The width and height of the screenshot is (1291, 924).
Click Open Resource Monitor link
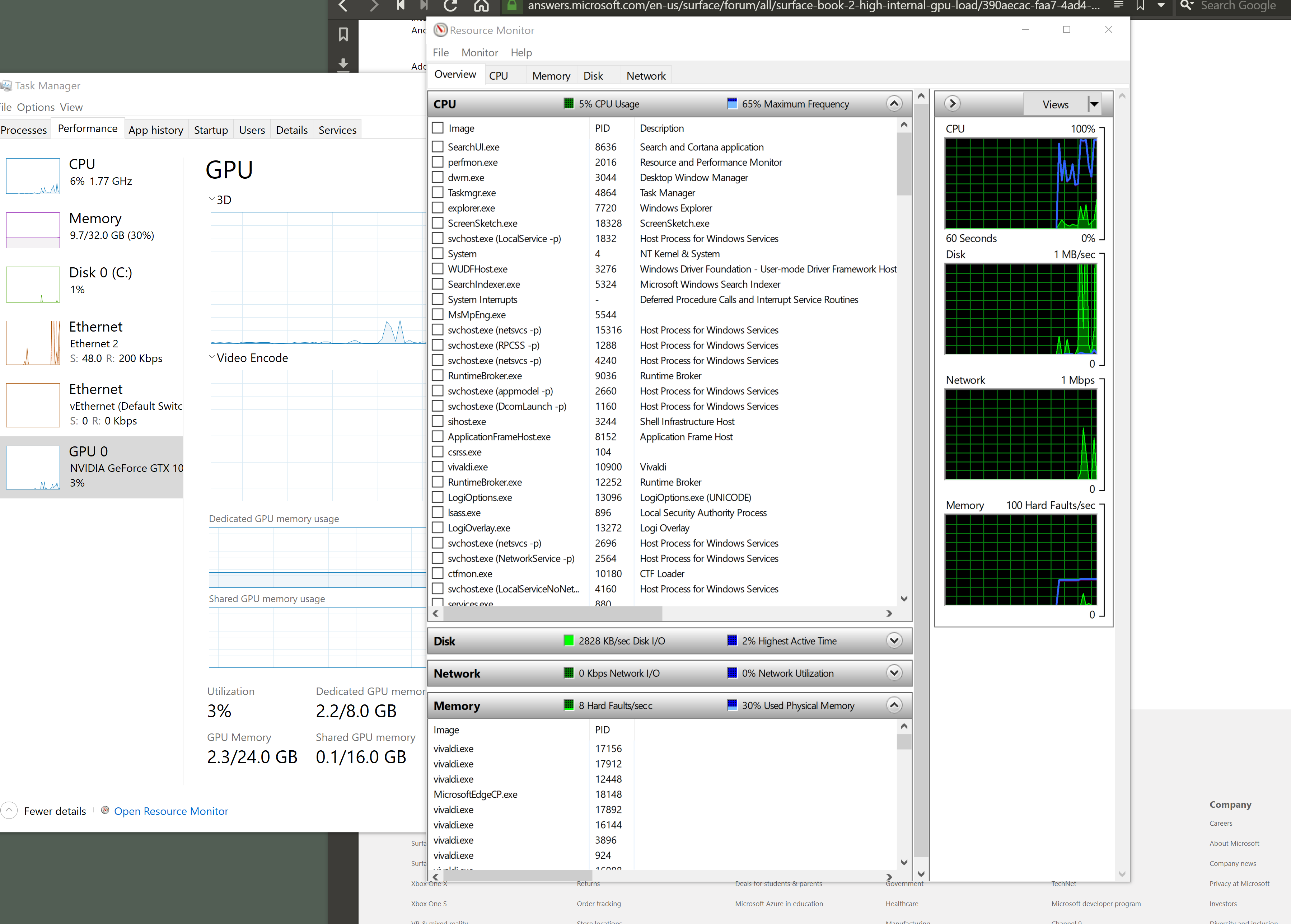(171, 811)
